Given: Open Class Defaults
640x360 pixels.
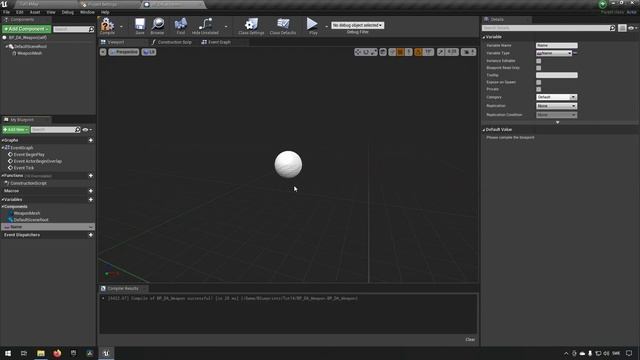Looking at the screenshot, I should pos(283,25).
